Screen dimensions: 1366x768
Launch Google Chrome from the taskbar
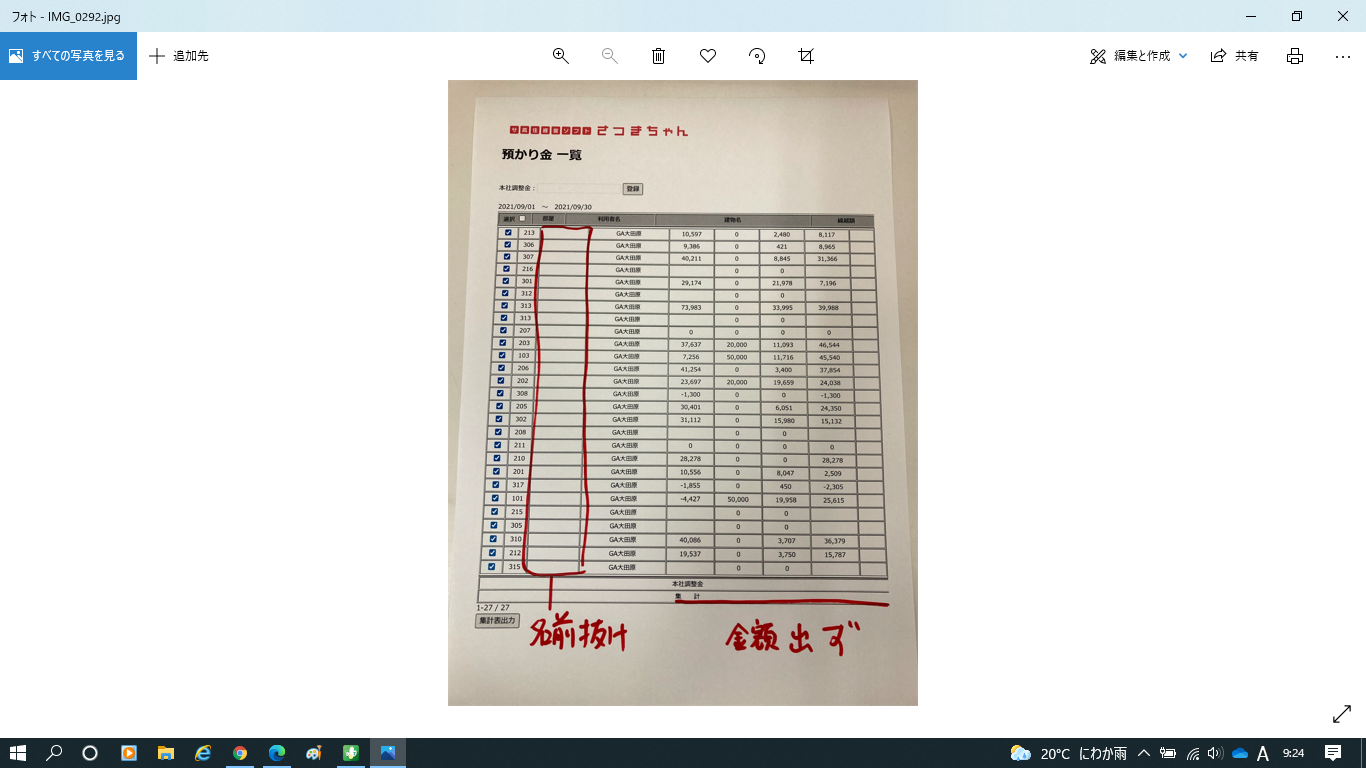(x=240, y=753)
